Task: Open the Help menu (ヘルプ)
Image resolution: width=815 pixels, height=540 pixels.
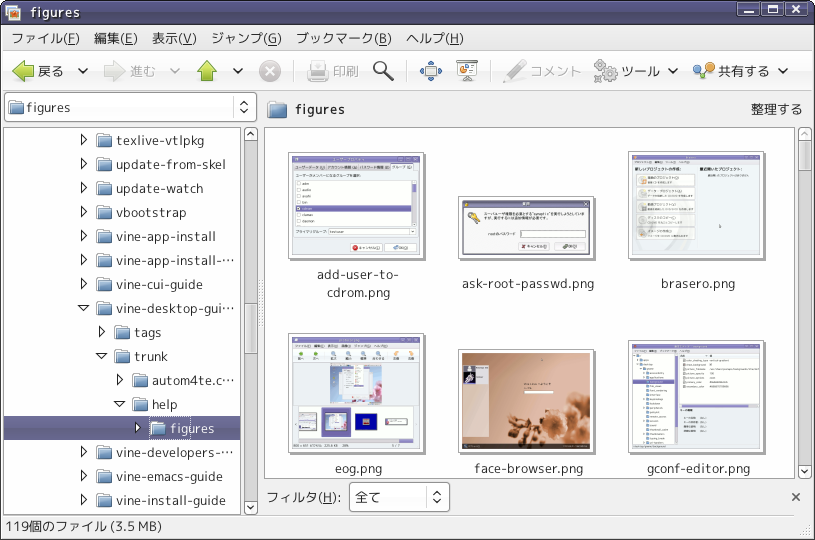Action: (435, 38)
